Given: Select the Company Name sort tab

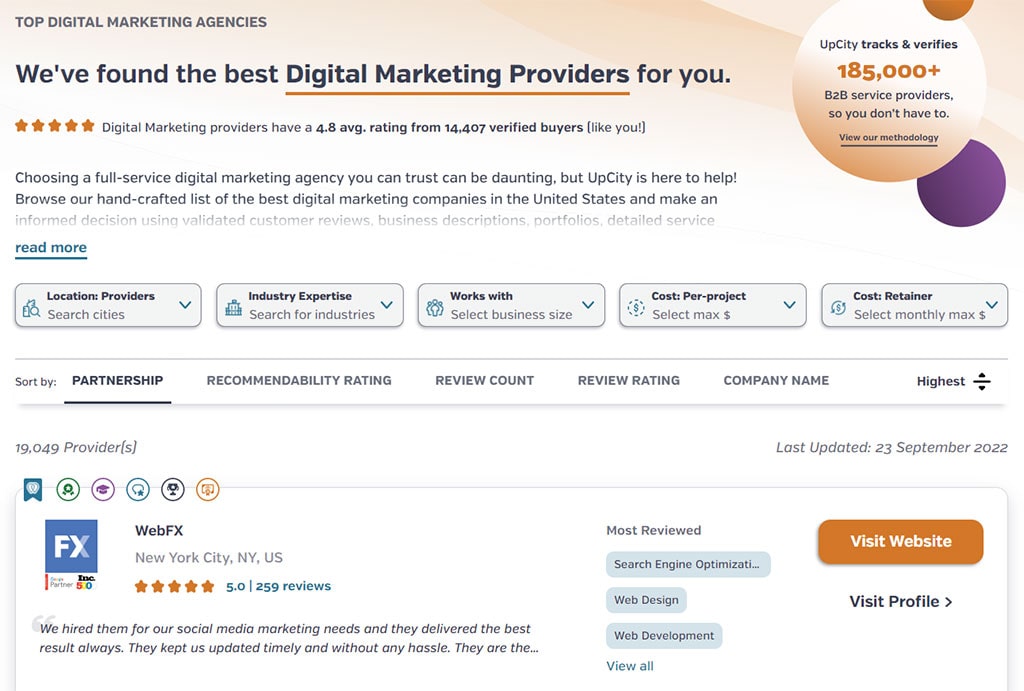Looking at the screenshot, I should 776,381.
